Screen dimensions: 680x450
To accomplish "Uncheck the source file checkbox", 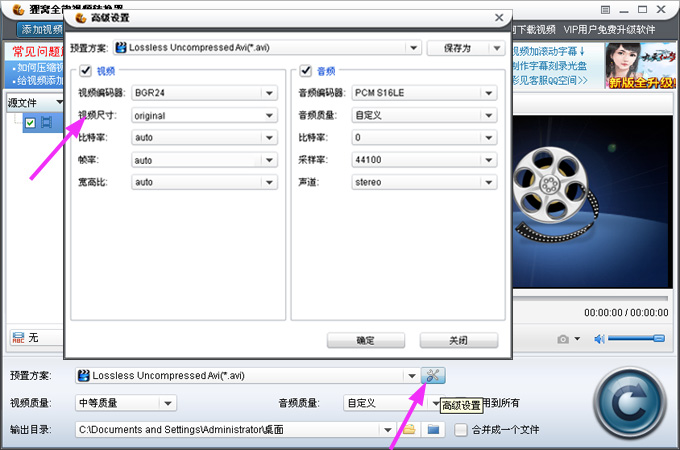I will pos(30,123).
